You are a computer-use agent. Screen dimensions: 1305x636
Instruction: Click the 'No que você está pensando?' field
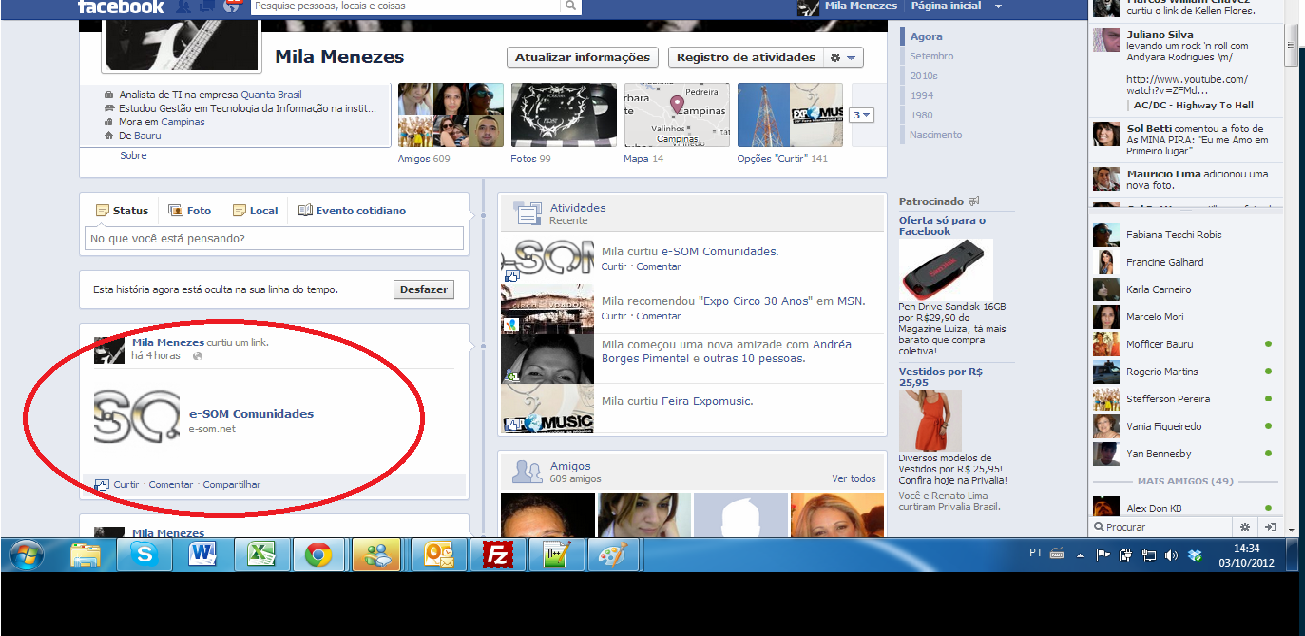tap(274, 239)
